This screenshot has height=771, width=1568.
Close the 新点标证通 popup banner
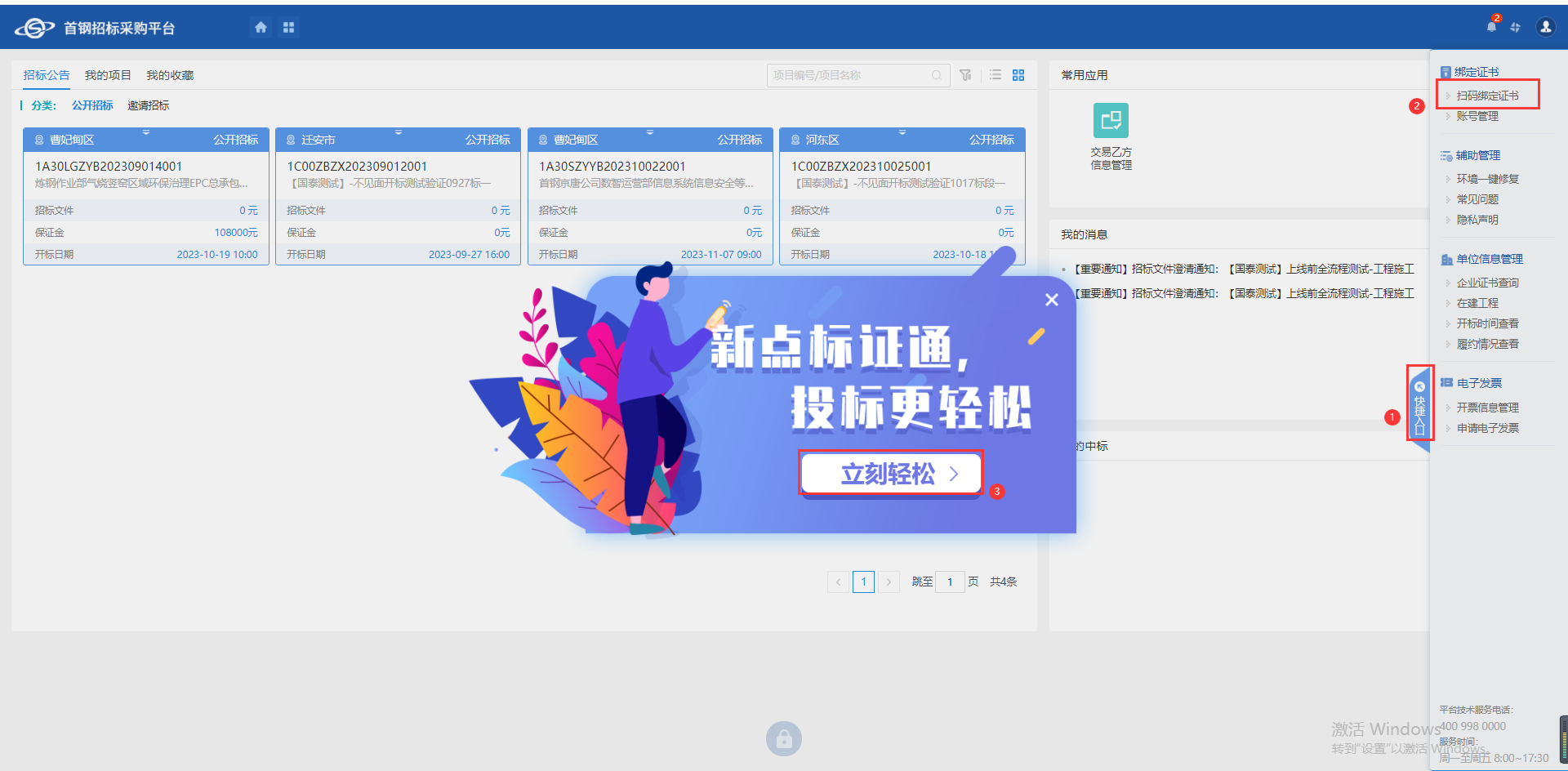coord(1052,300)
